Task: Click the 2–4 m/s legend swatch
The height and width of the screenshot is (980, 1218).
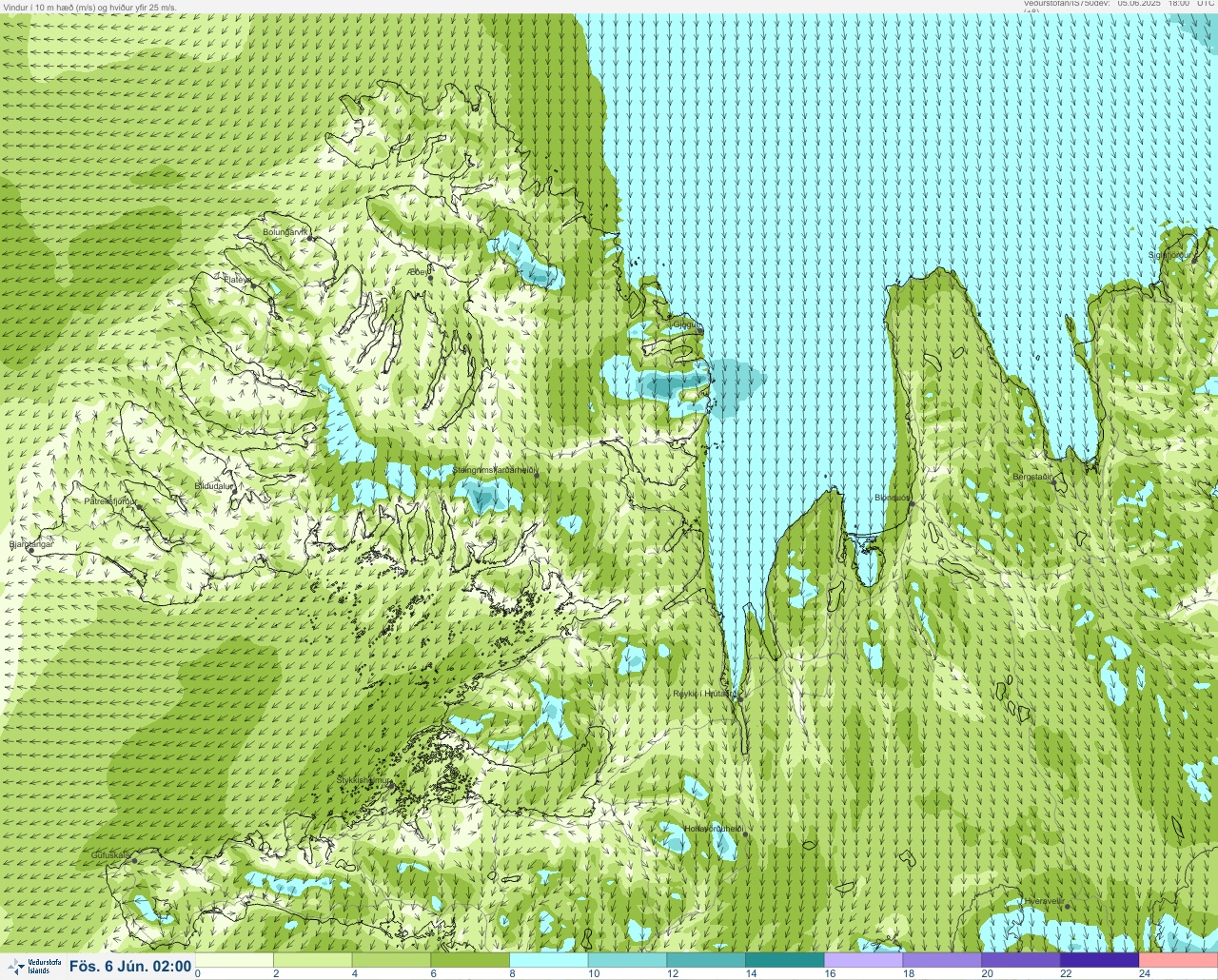Action: (313, 960)
